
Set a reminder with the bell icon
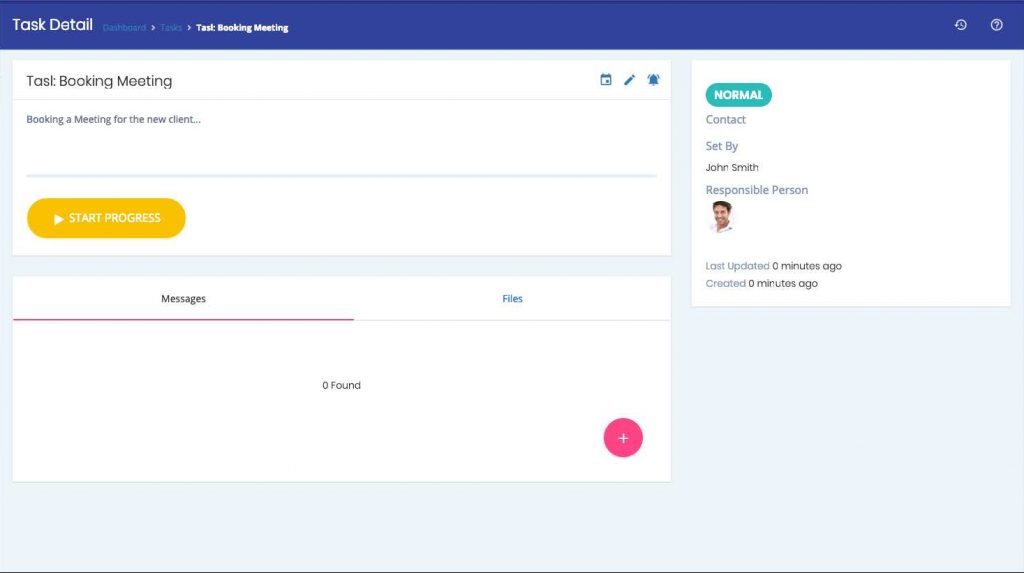pos(653,80)
